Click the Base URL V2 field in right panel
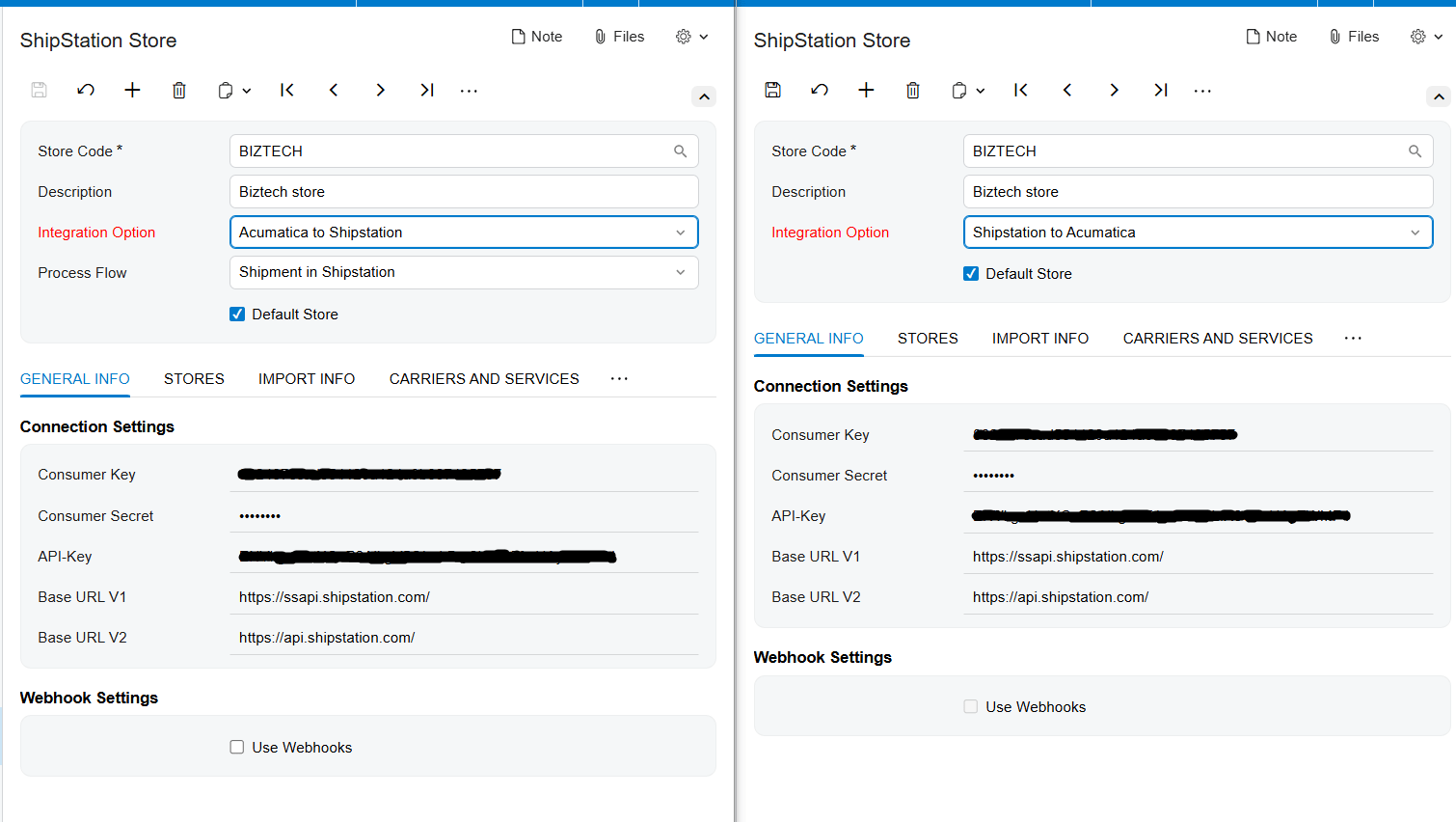The image size is (1456, 822). pos(1198,597)
